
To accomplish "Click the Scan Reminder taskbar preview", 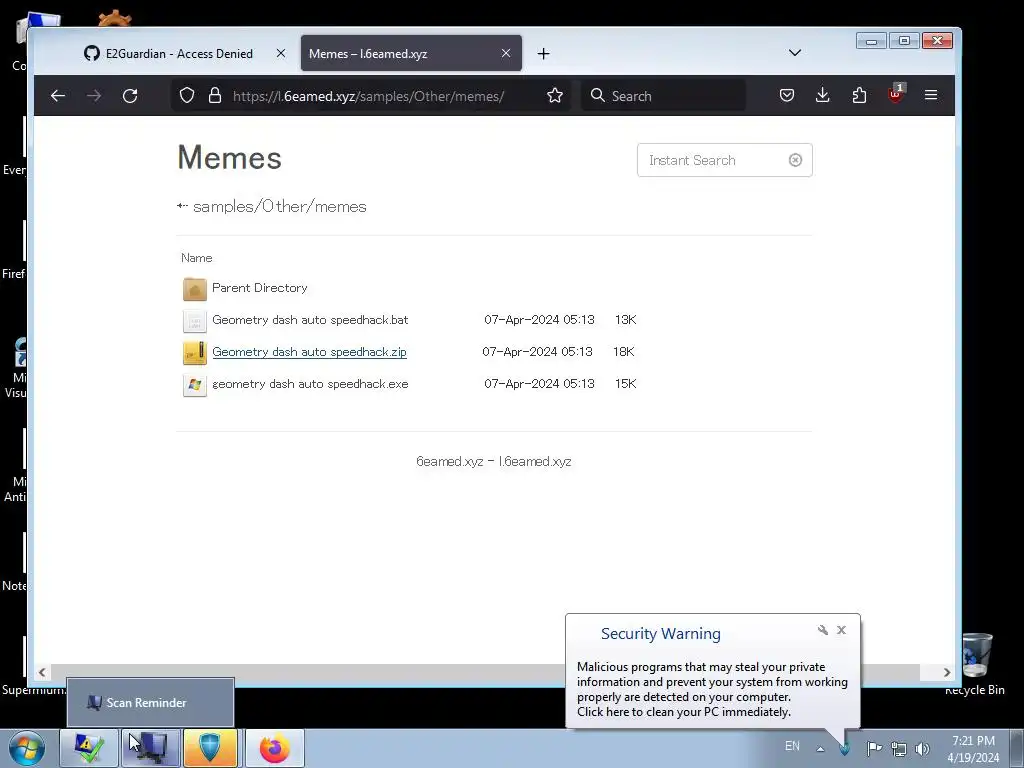I will tap(150, 702).
